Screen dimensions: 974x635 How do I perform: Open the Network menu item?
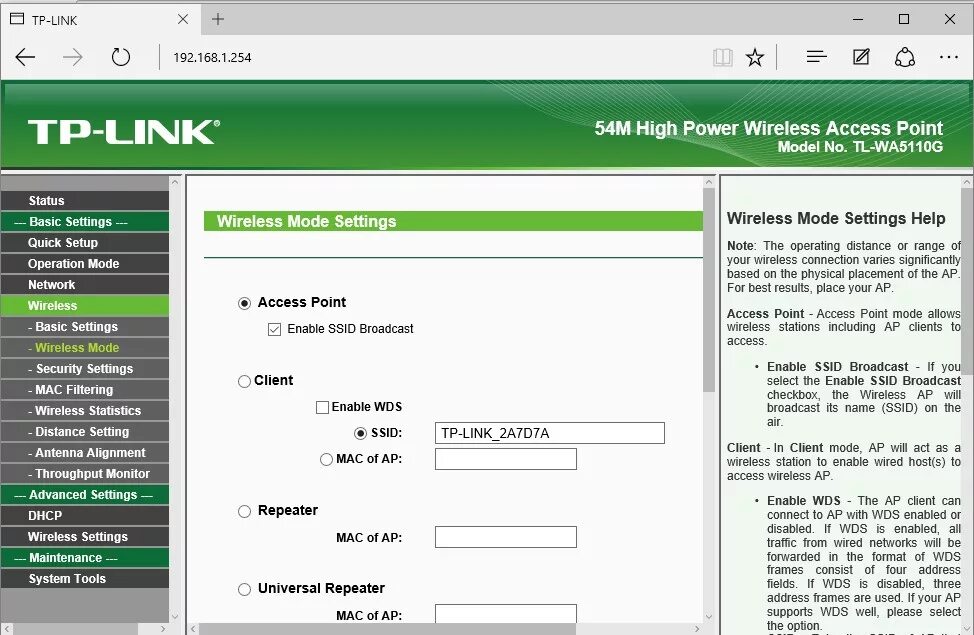point(84,285)
